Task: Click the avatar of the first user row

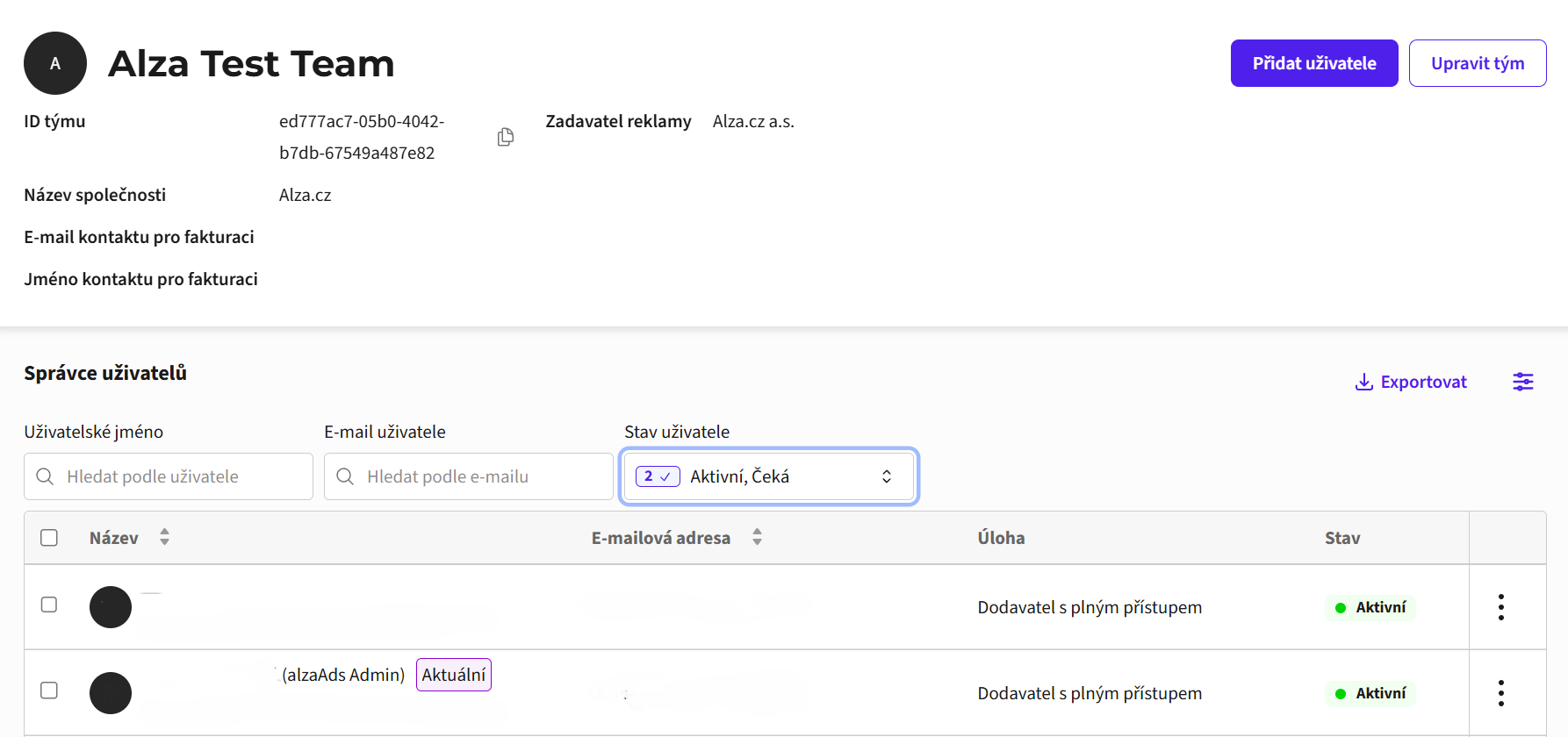Action: (x=111, y=607)
